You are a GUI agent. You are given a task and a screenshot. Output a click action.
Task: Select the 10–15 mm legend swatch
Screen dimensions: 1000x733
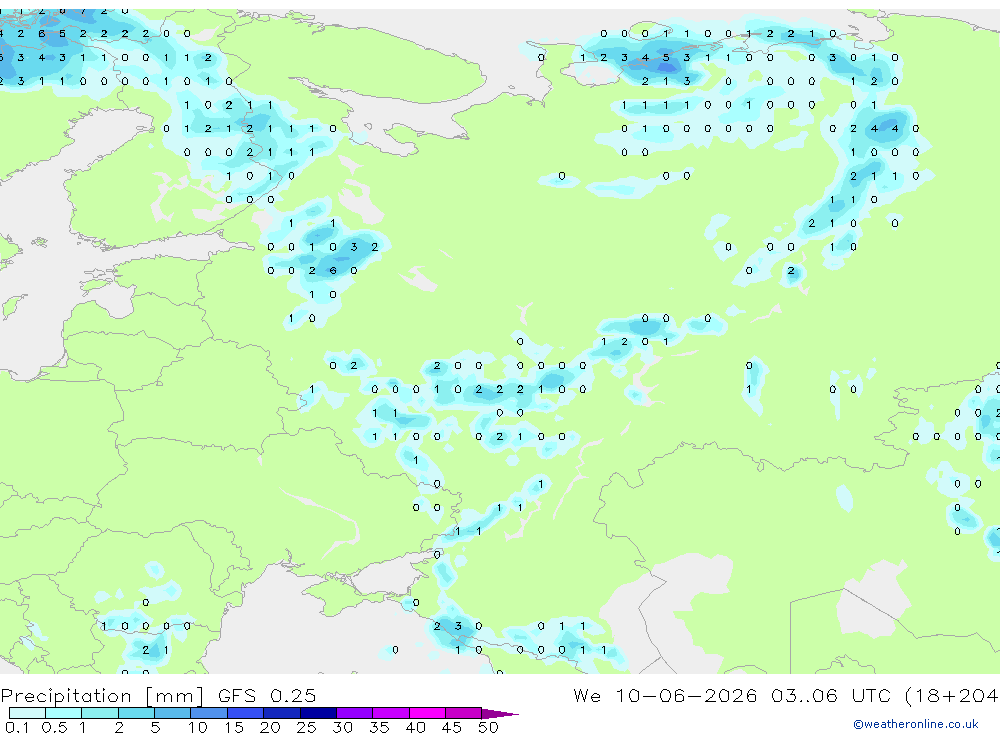click(209, 713)
